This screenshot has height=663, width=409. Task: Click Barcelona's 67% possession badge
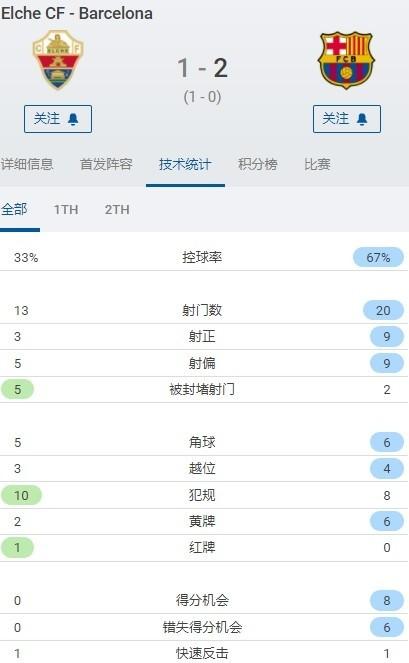(x=378, y=257)
